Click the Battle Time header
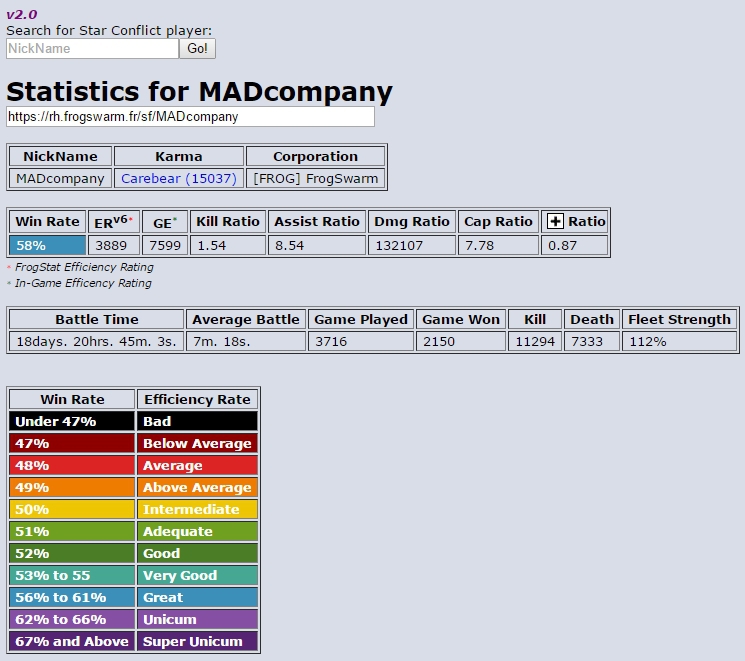Image resolution: width=745 pixels, height=661 pixels. 96,319
